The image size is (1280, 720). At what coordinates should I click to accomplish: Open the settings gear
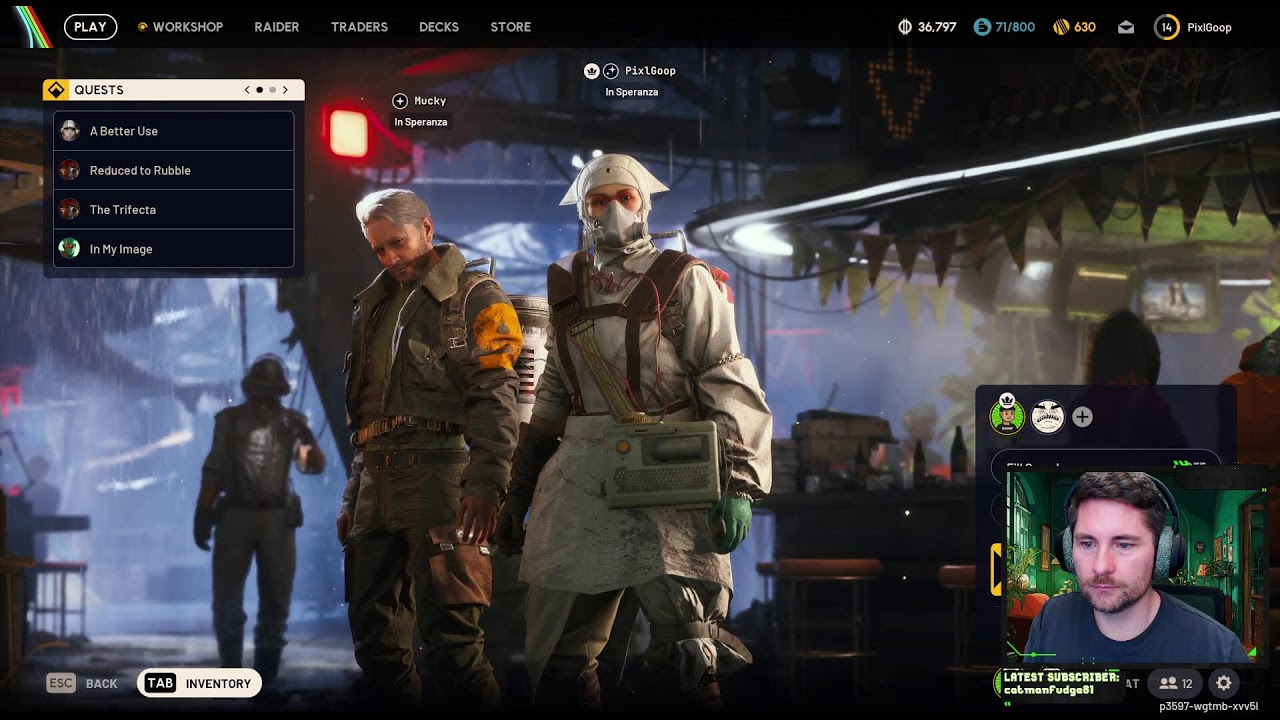click(x=1224, y=684)
